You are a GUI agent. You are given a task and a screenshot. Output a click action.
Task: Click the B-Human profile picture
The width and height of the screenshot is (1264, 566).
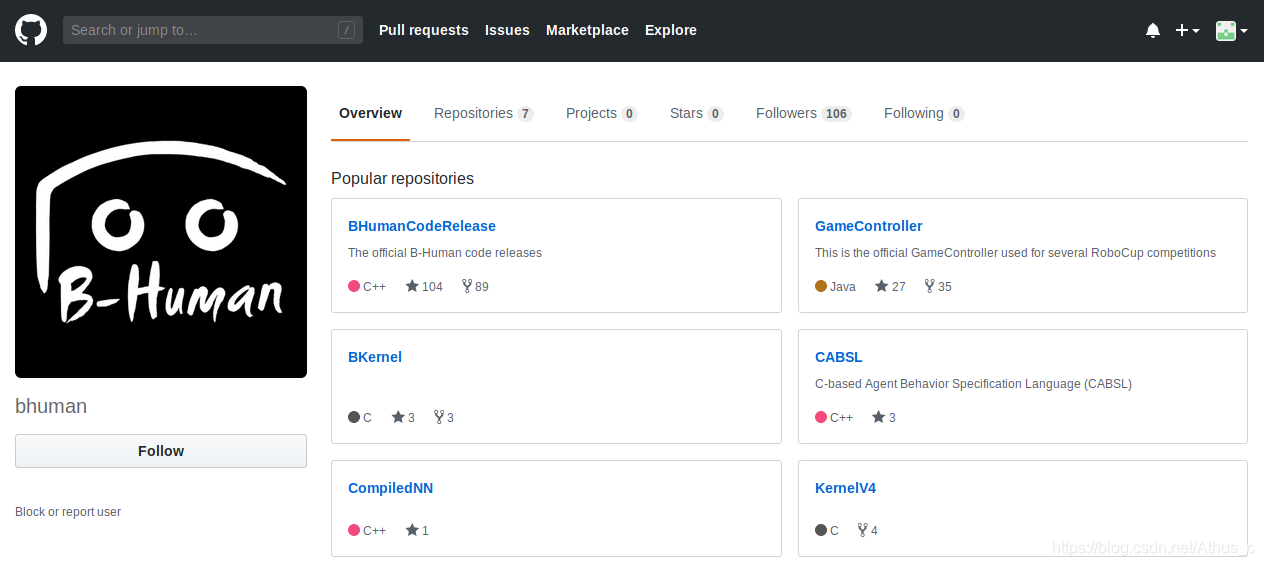pyautogui.click(x=161, y=232)
